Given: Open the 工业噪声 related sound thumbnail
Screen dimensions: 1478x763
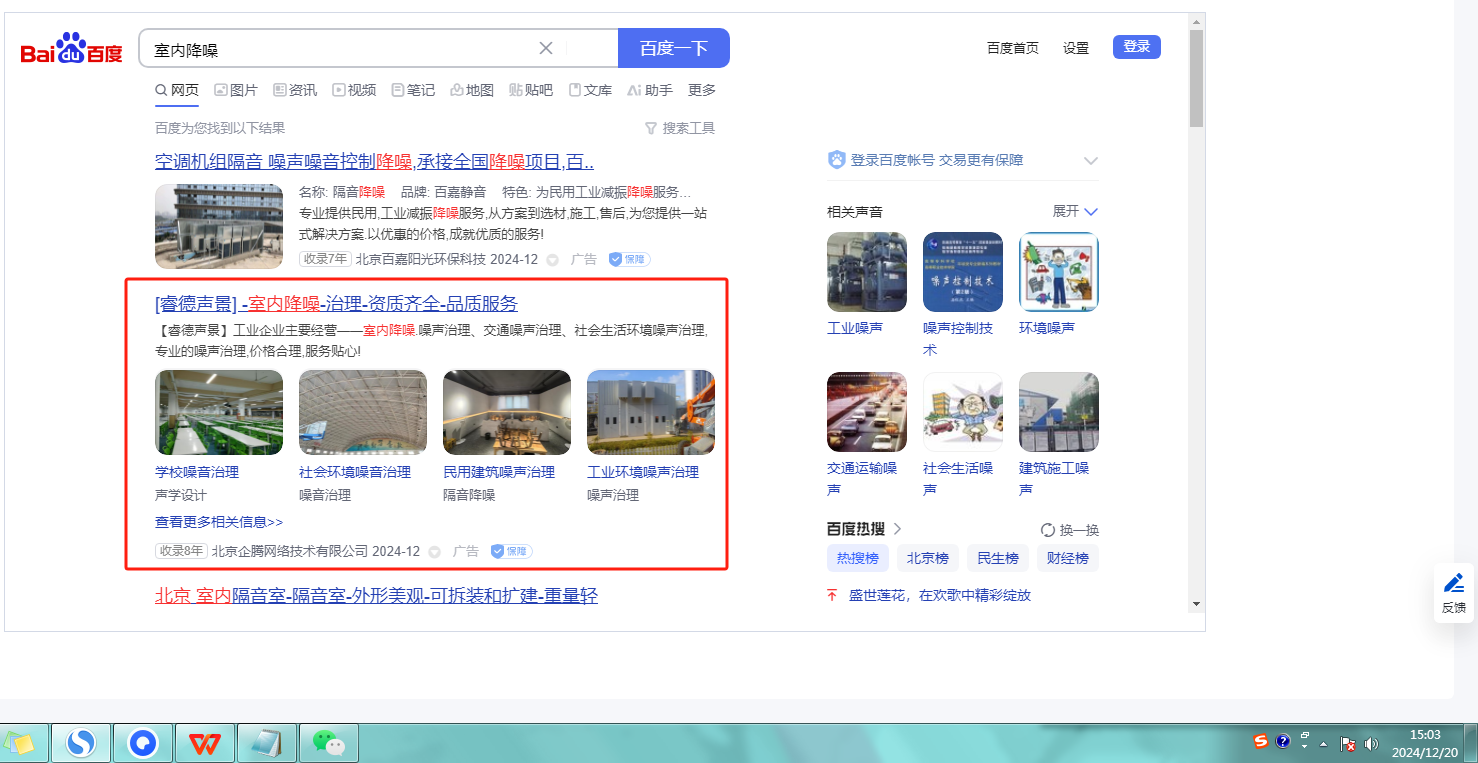Looking at the screenshot, I should pyautogui.click(x=867, y=272).
